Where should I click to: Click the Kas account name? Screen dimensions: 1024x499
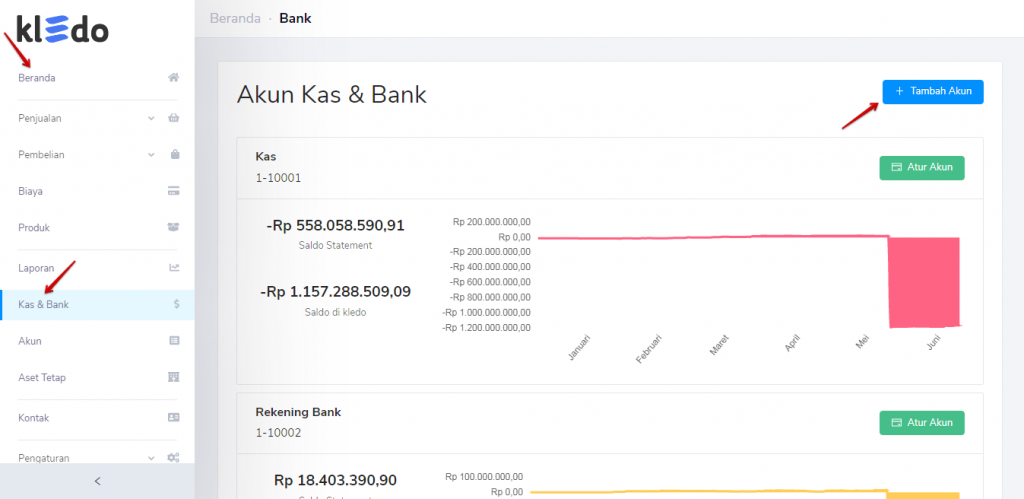point(266,157)
